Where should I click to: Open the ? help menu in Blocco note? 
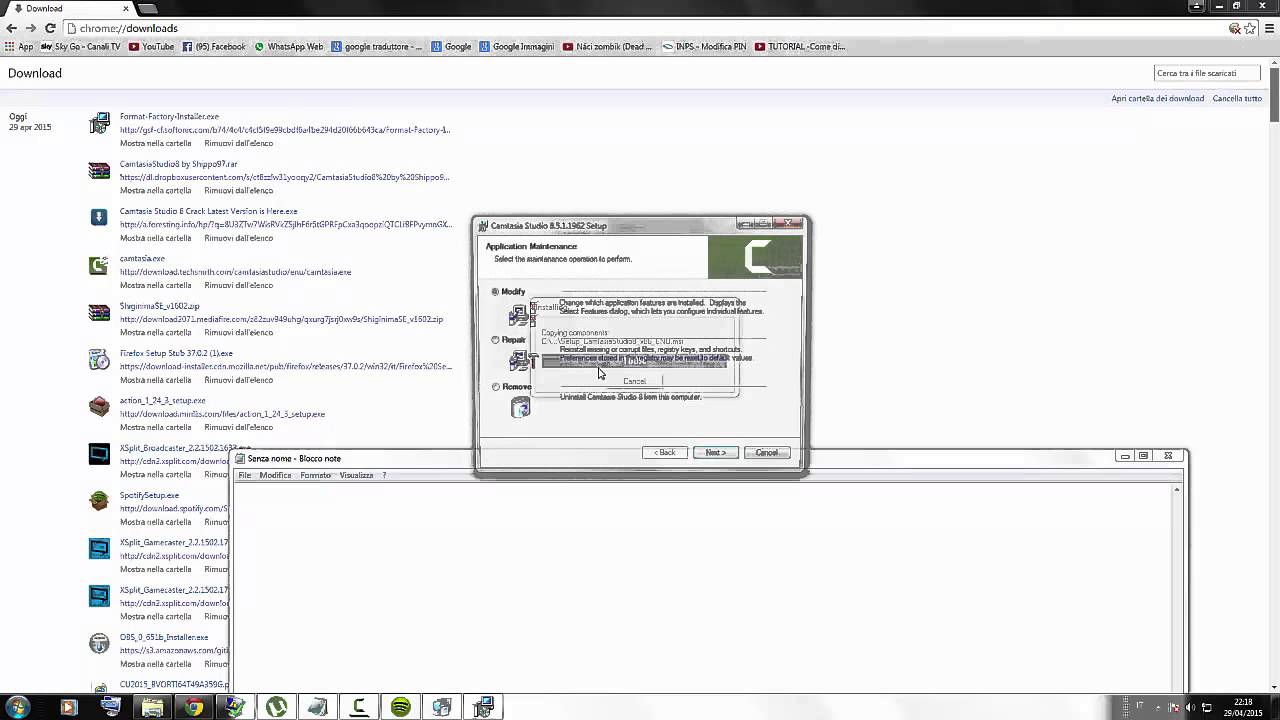pyautogui.click(x=384, y=475)
